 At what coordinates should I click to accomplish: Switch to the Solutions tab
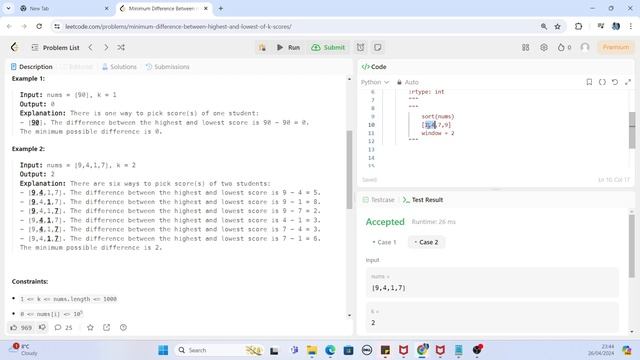tap(119, 67)
